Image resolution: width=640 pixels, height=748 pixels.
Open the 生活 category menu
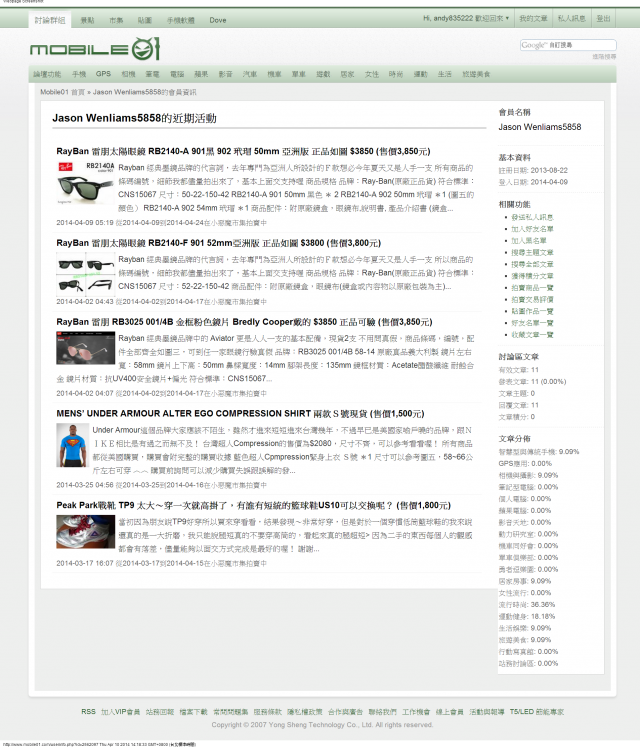[x=444, y=74]
